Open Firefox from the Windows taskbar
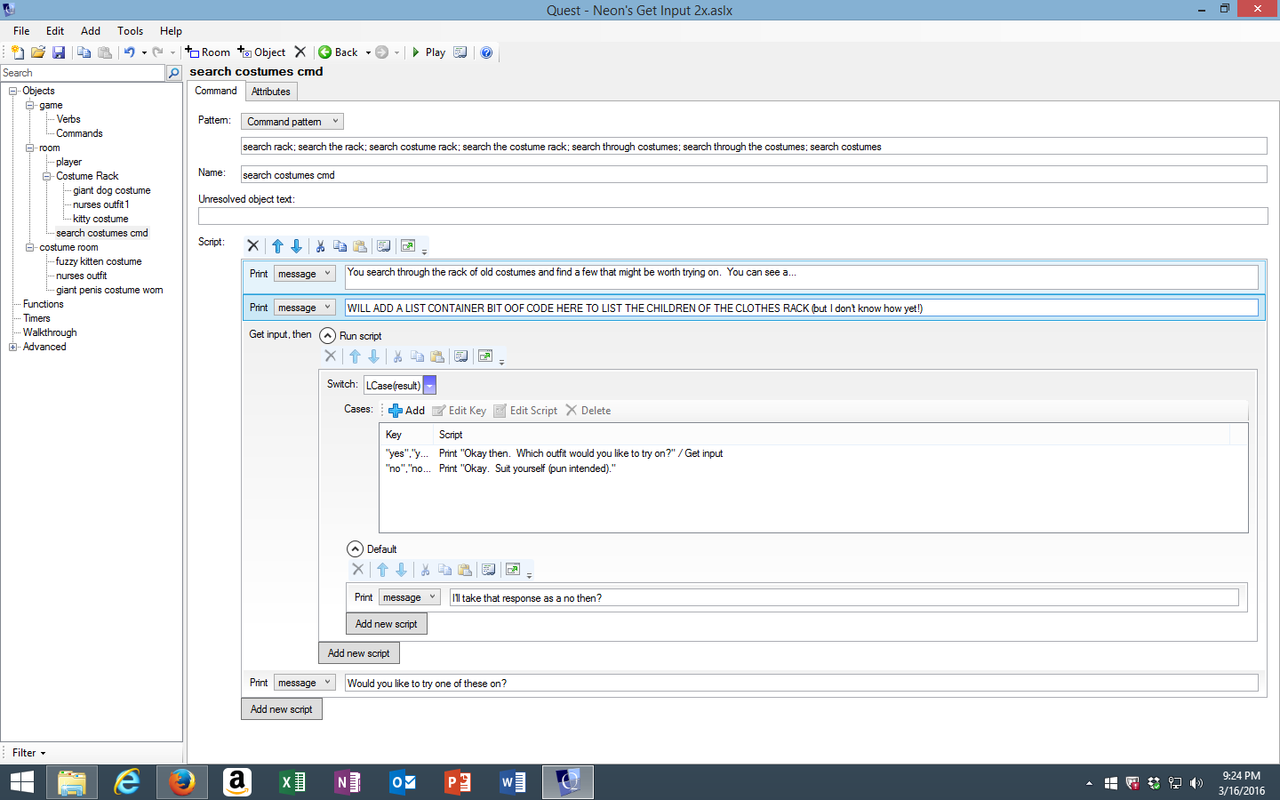The width and height of the screenshot is (1280, 800). (182, 782)
